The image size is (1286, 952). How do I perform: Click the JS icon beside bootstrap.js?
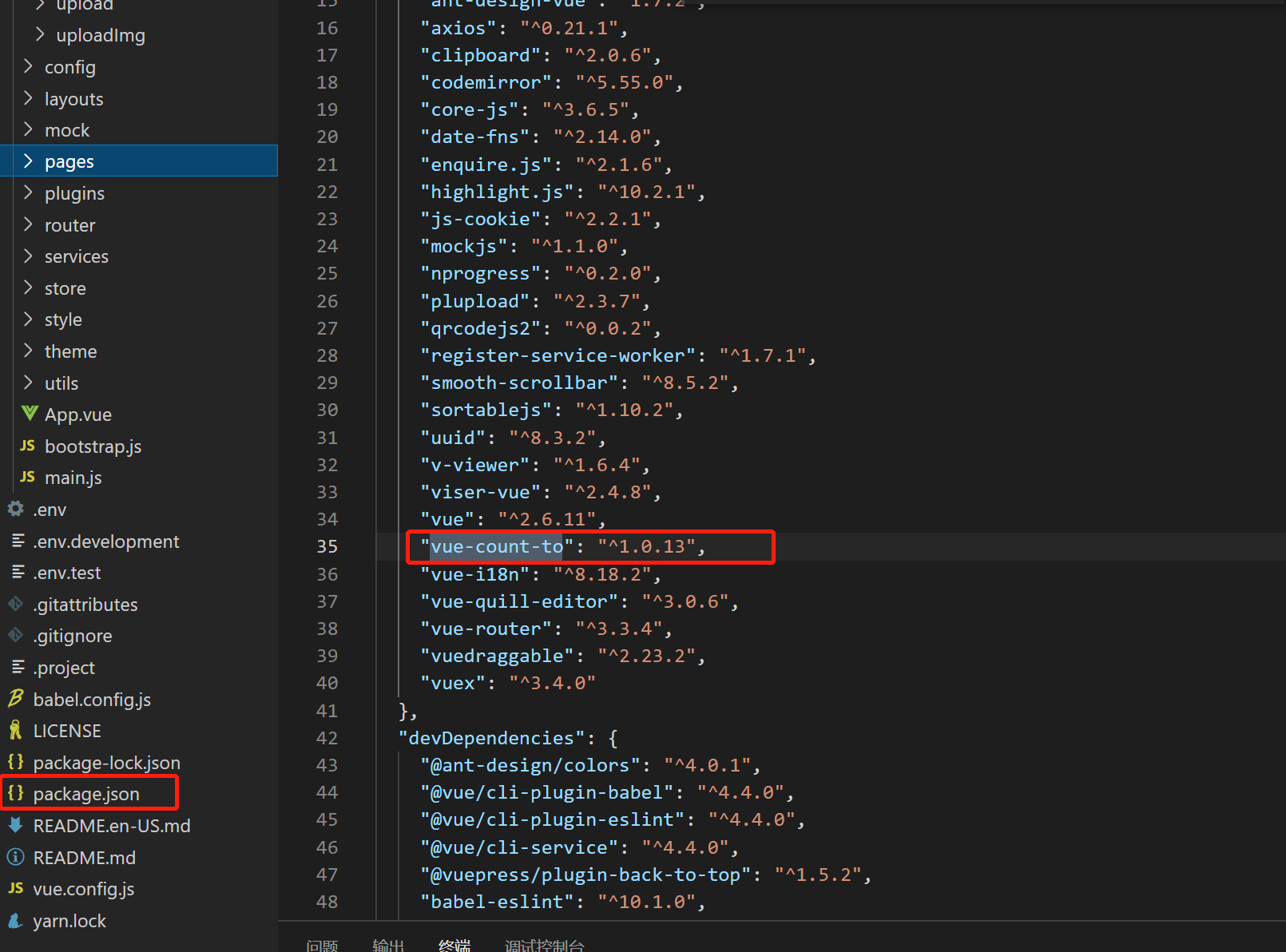click(26, 446)
